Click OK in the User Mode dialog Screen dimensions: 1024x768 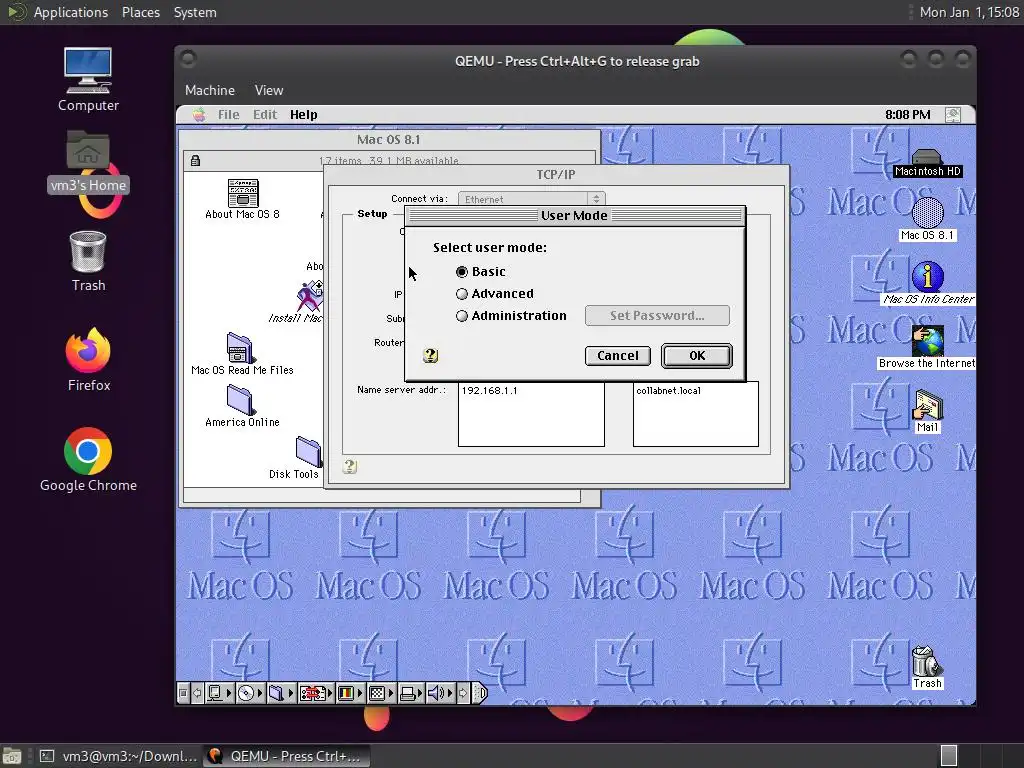(697, 356)
